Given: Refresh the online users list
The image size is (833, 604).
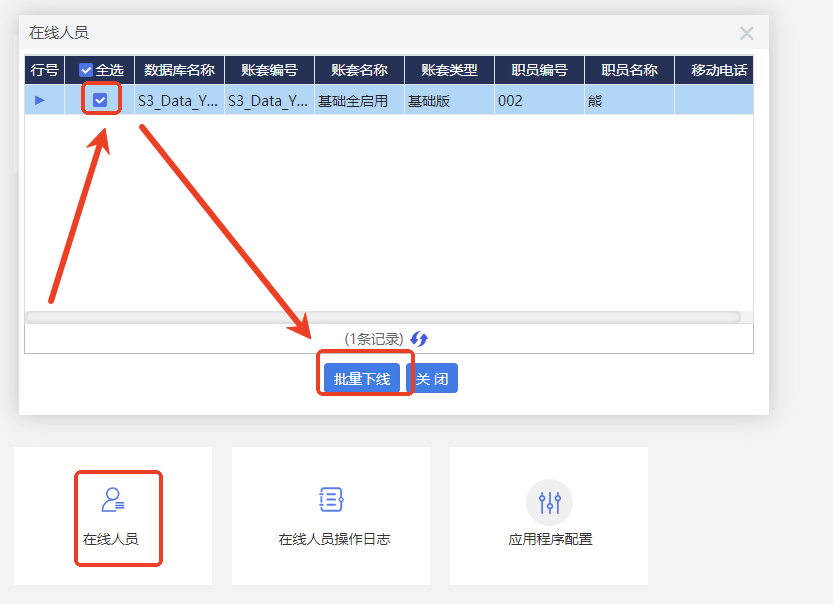Looking at the screenshot, I should 419,339.
